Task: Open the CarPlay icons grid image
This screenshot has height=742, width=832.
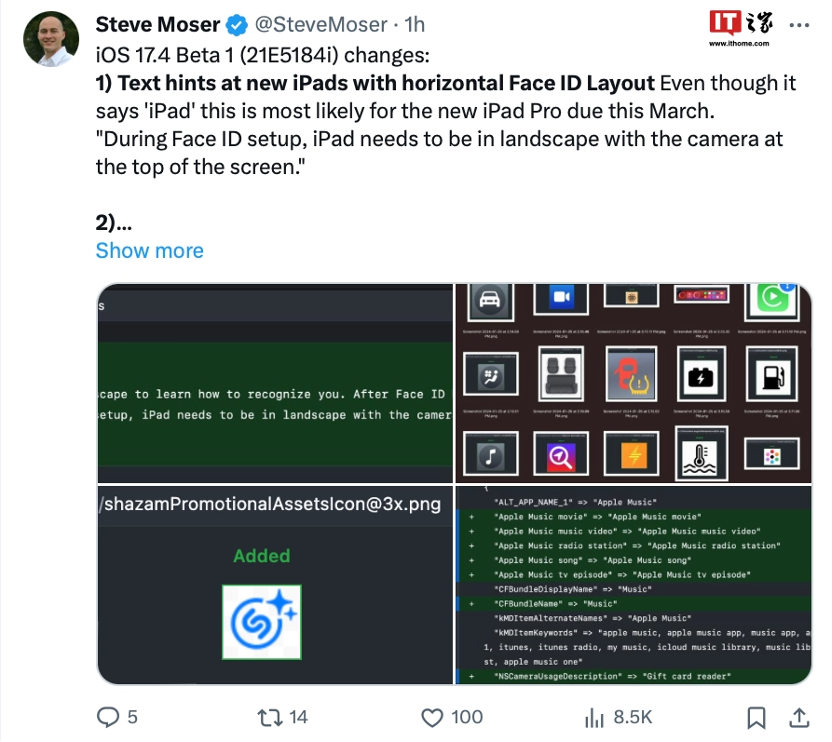Action: 634,383
